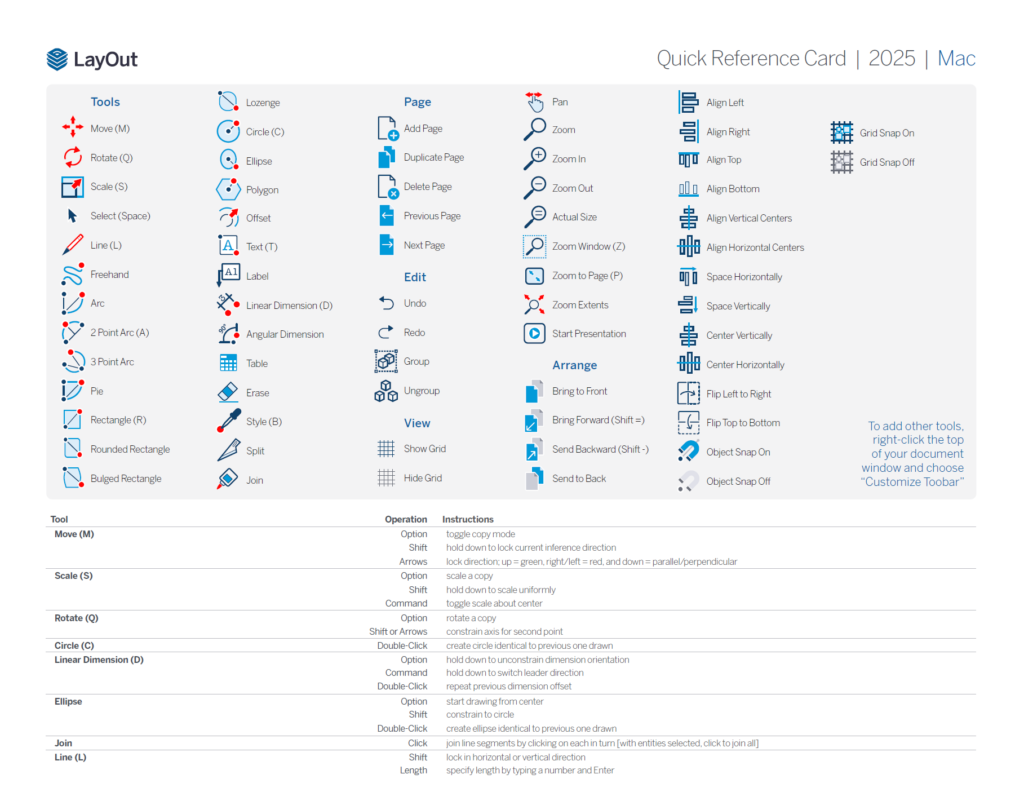Click the Align Top icon
This screenshot has height=792, width=1024.
(x=688, y=159)
